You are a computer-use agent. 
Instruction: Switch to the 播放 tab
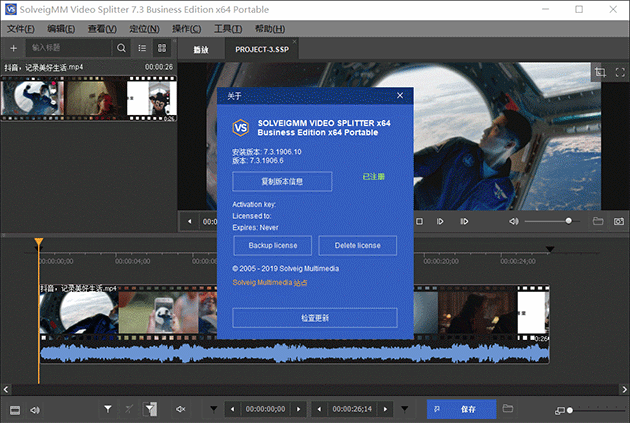coord(201,50)
